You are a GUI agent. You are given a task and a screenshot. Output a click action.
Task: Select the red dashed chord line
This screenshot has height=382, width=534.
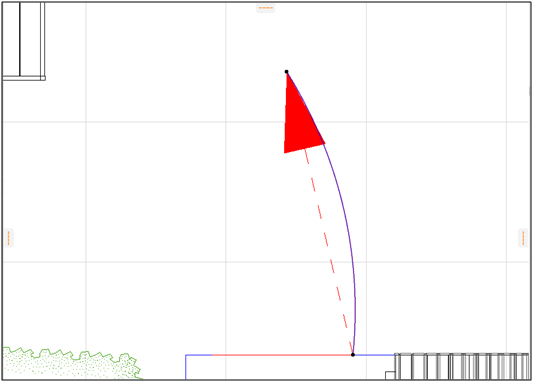[329, 252]
